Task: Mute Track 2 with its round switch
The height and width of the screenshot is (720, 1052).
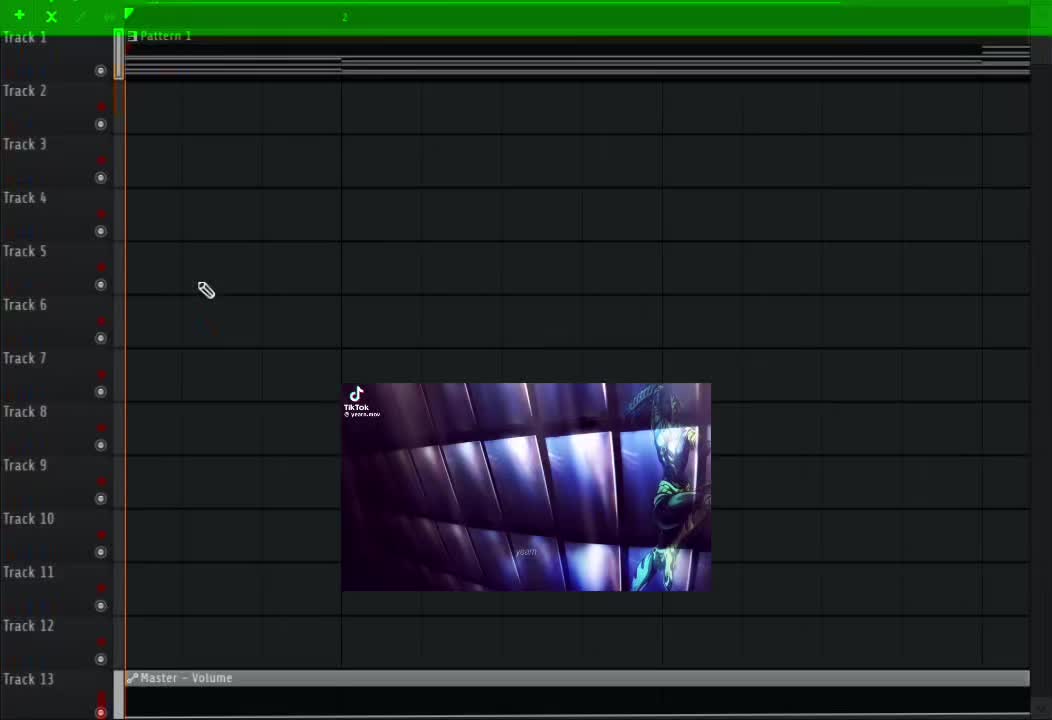Action: click(101, 124)
